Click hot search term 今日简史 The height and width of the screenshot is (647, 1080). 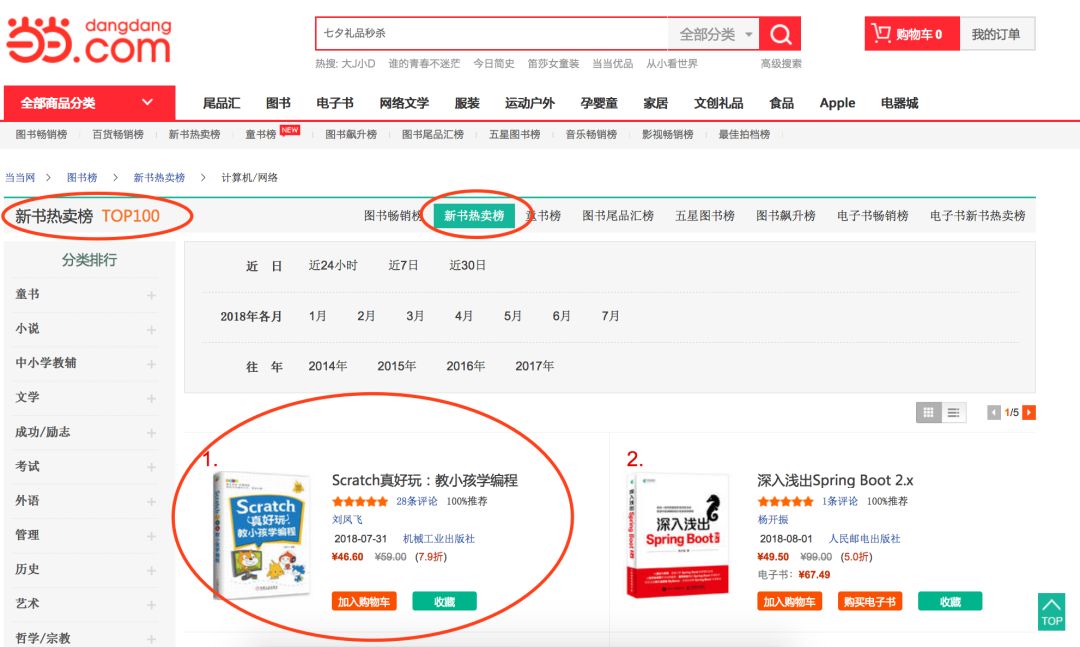point(494,63)
